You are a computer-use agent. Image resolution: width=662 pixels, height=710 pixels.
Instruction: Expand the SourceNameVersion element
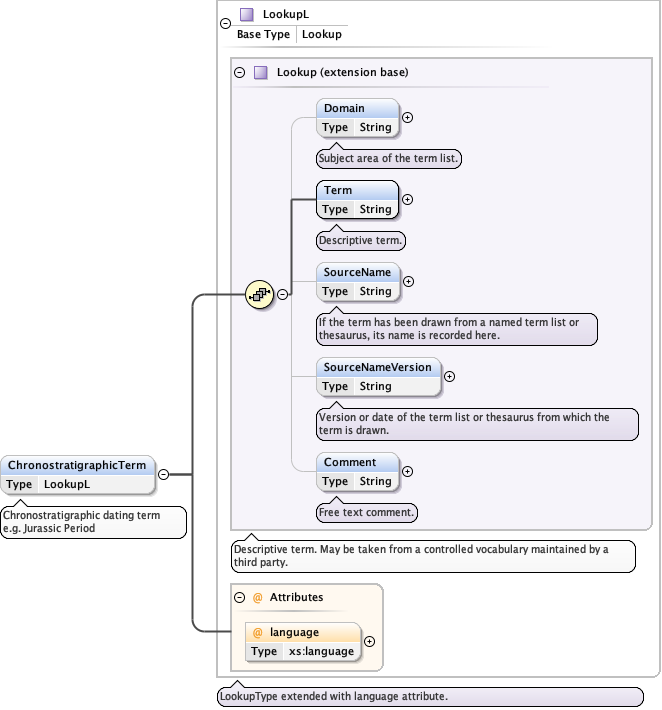[449, 376]
